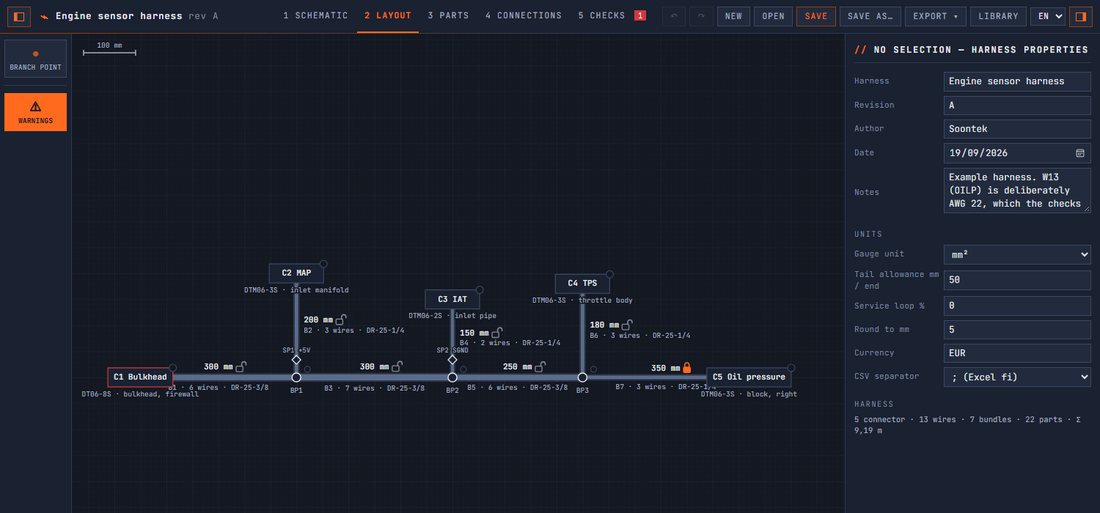
Task: Click the '150 mm' length value
Action: pyautogui.click(x=474, y=333)
